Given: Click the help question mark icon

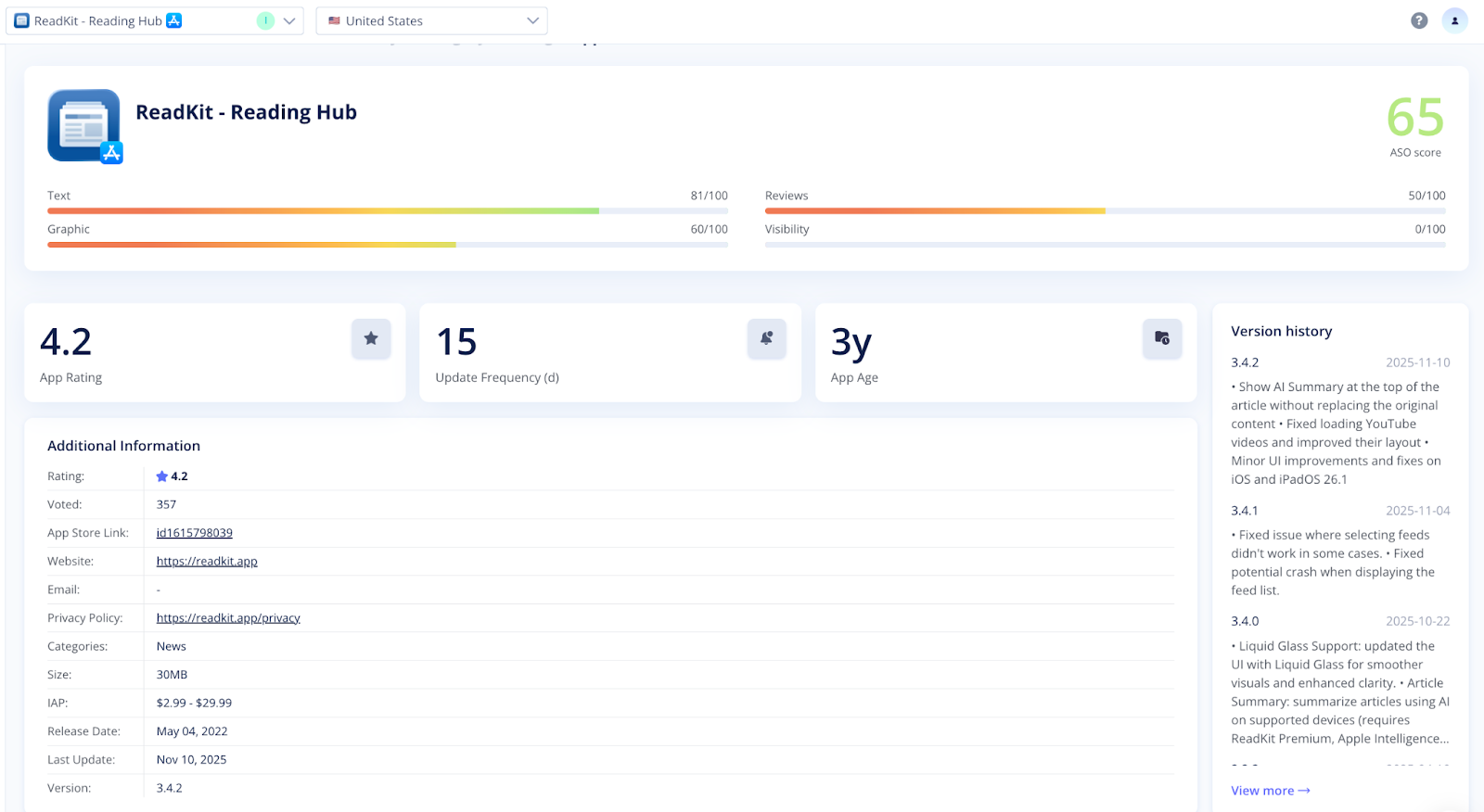Looking at the screenshot, I should coord(1419,20).
